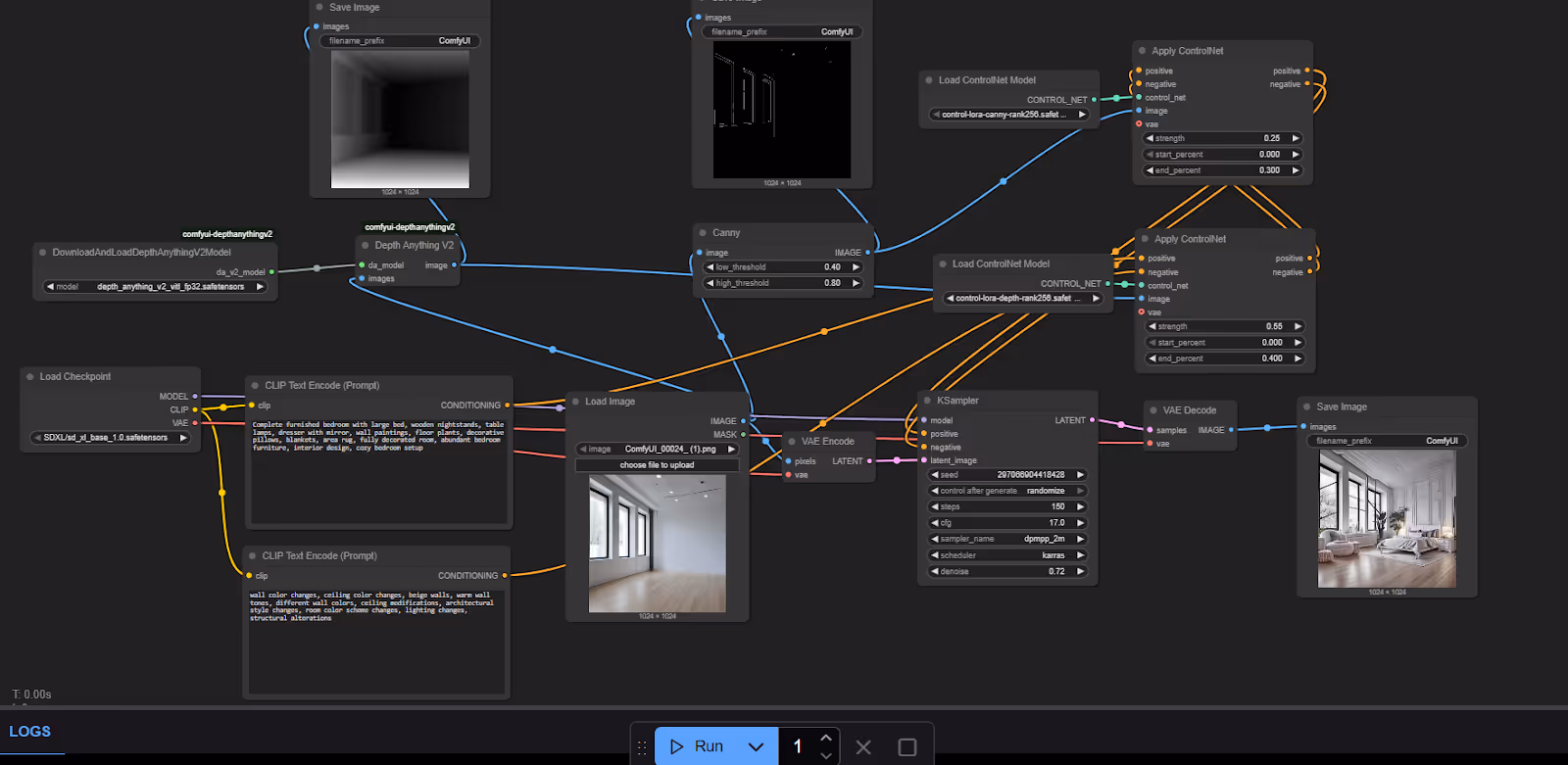Collapse the VAE Encode node via its dot
The image size is (1568, 765).
pyautogui.click(x=792, y=442)
